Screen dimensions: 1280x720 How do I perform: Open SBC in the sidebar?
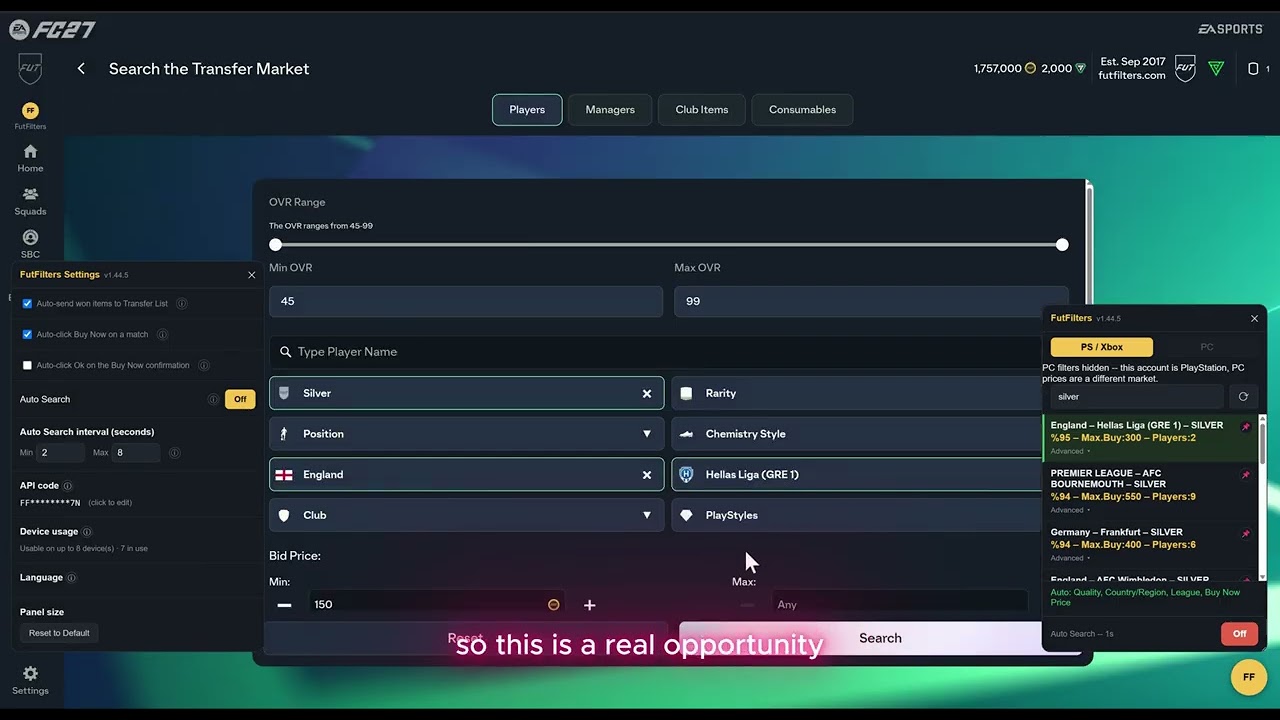click(30, 244)
